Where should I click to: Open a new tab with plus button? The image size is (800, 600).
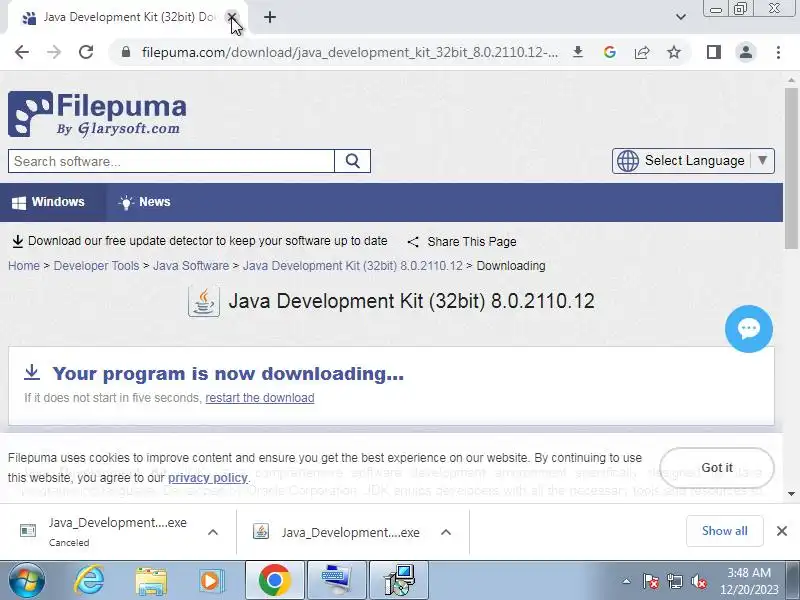click(x=270, y=17)
